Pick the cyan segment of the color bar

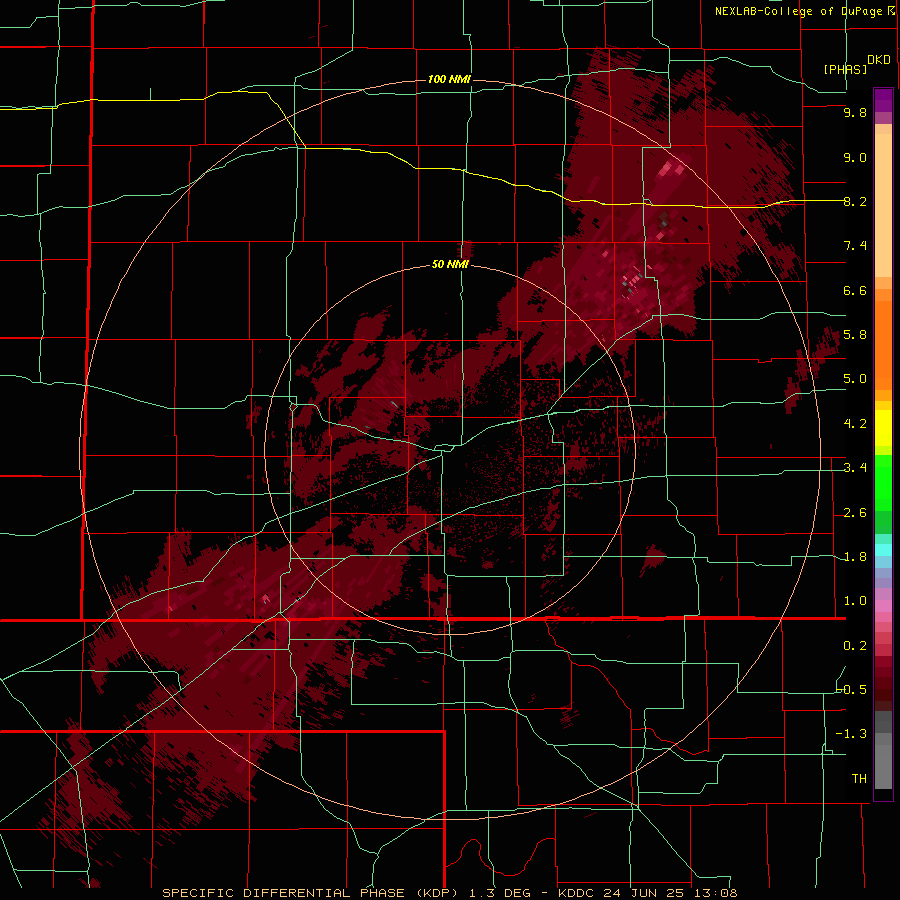click(883, 550)
